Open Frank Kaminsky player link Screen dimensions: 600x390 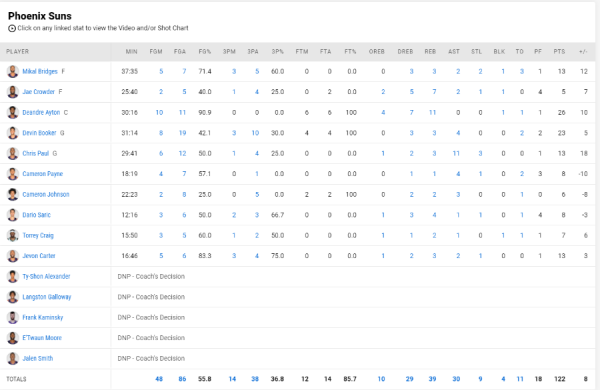pyautogui.click(x=42, y=317)
